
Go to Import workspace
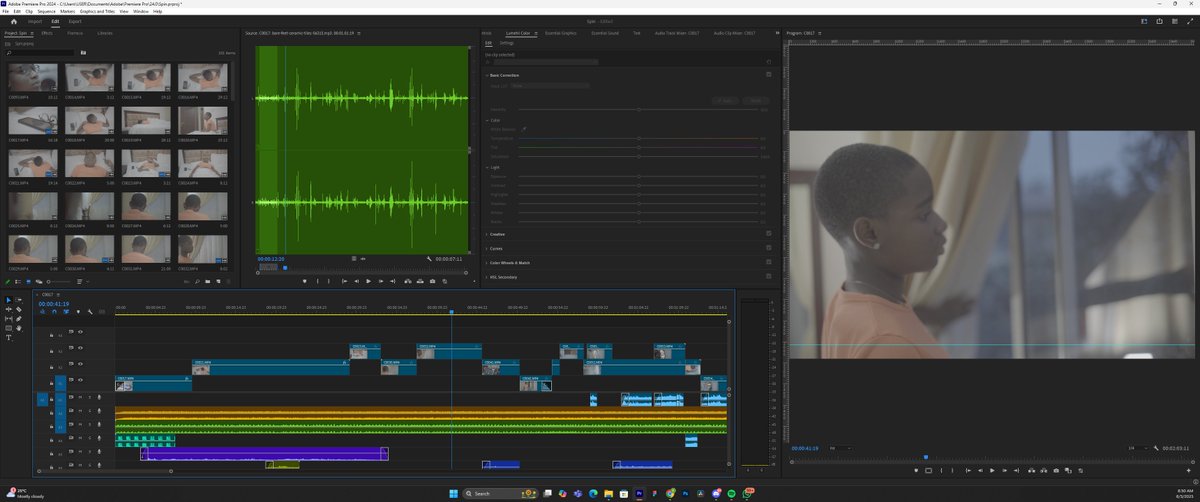point(35,21)
